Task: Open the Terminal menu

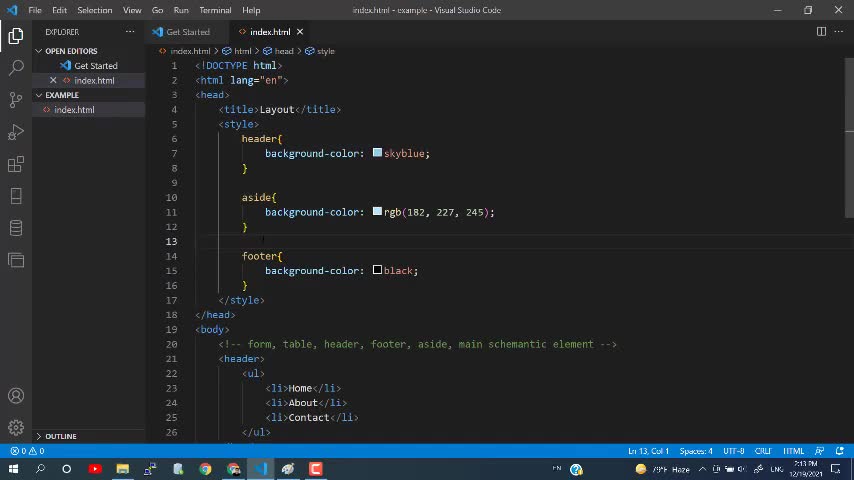Action: pos(215,10)
